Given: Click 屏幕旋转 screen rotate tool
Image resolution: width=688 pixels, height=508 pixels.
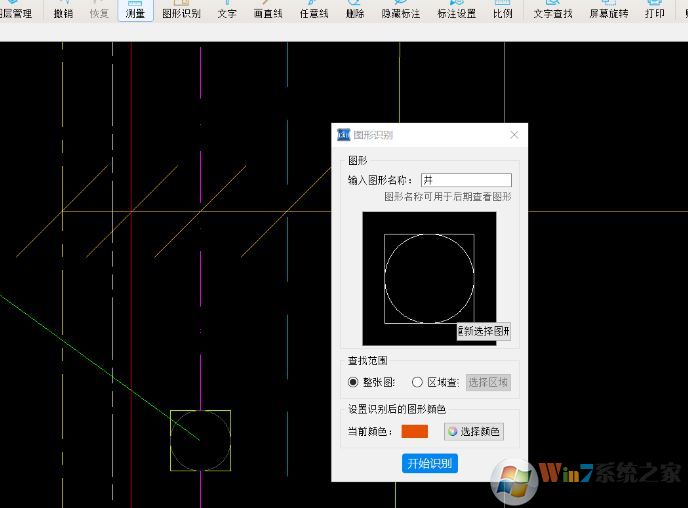Looking at the screenshot, I should (609, 13).
